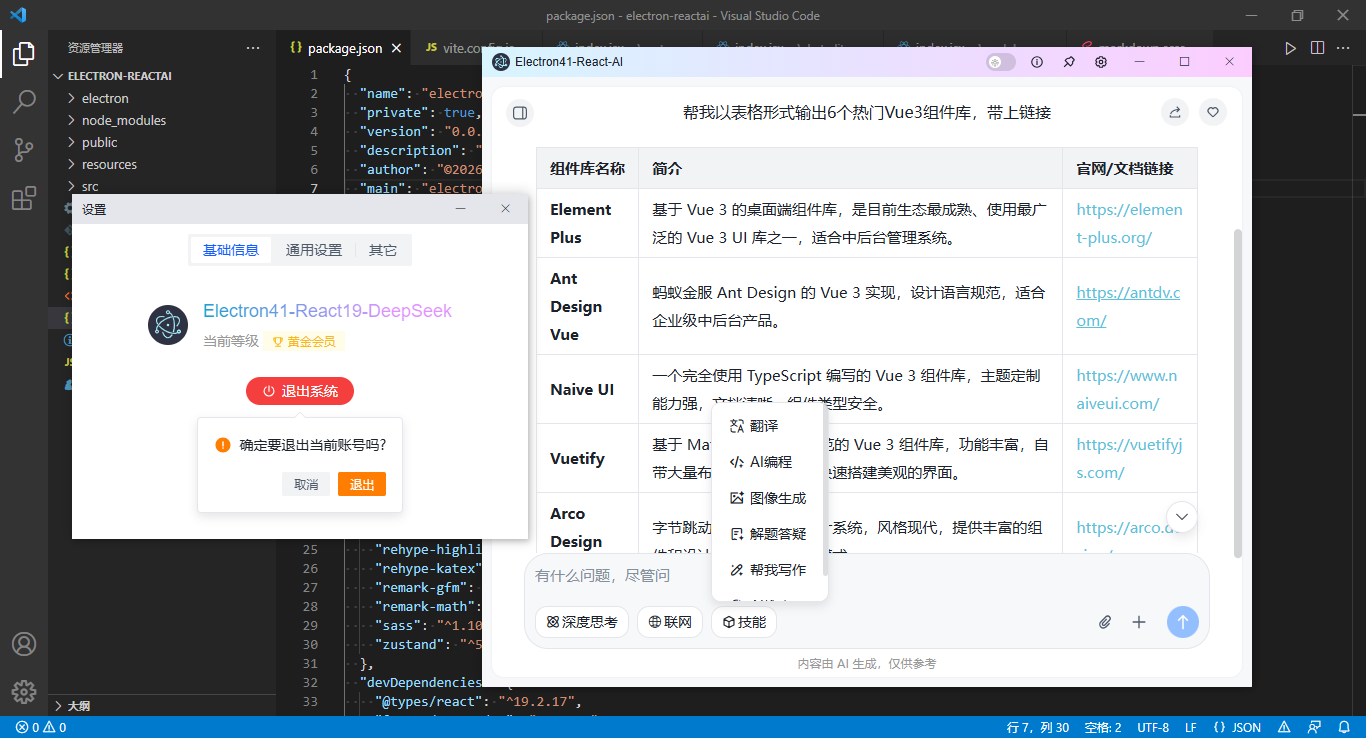The height and width of the screenshot is (738, 1366).
Task: Open the vuetifyjs.com link
Action: pyautogui.click(x=1129, y=459)
